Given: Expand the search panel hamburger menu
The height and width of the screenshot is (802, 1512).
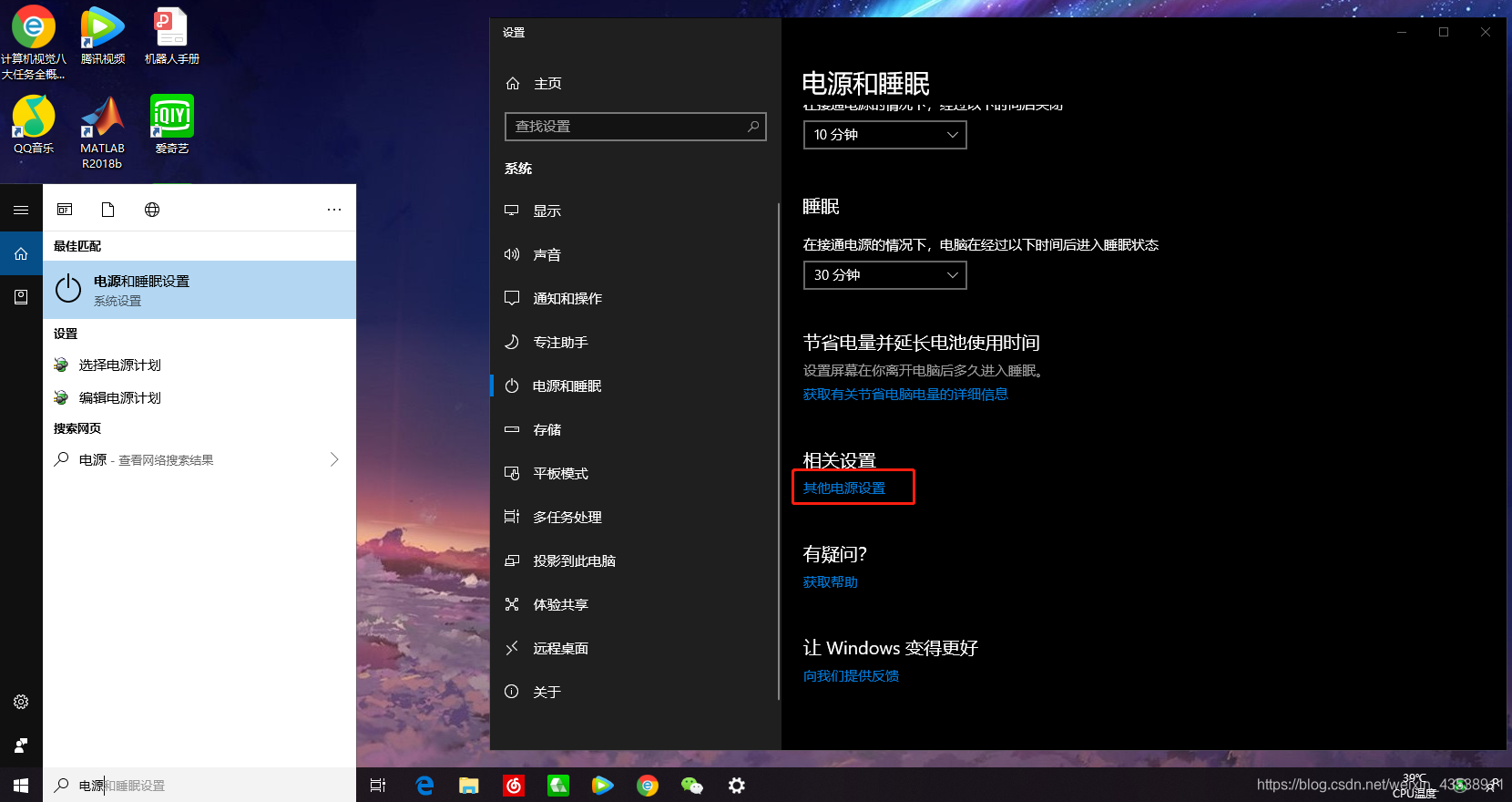Looking at the screenshot, I should tap(21, 210).
